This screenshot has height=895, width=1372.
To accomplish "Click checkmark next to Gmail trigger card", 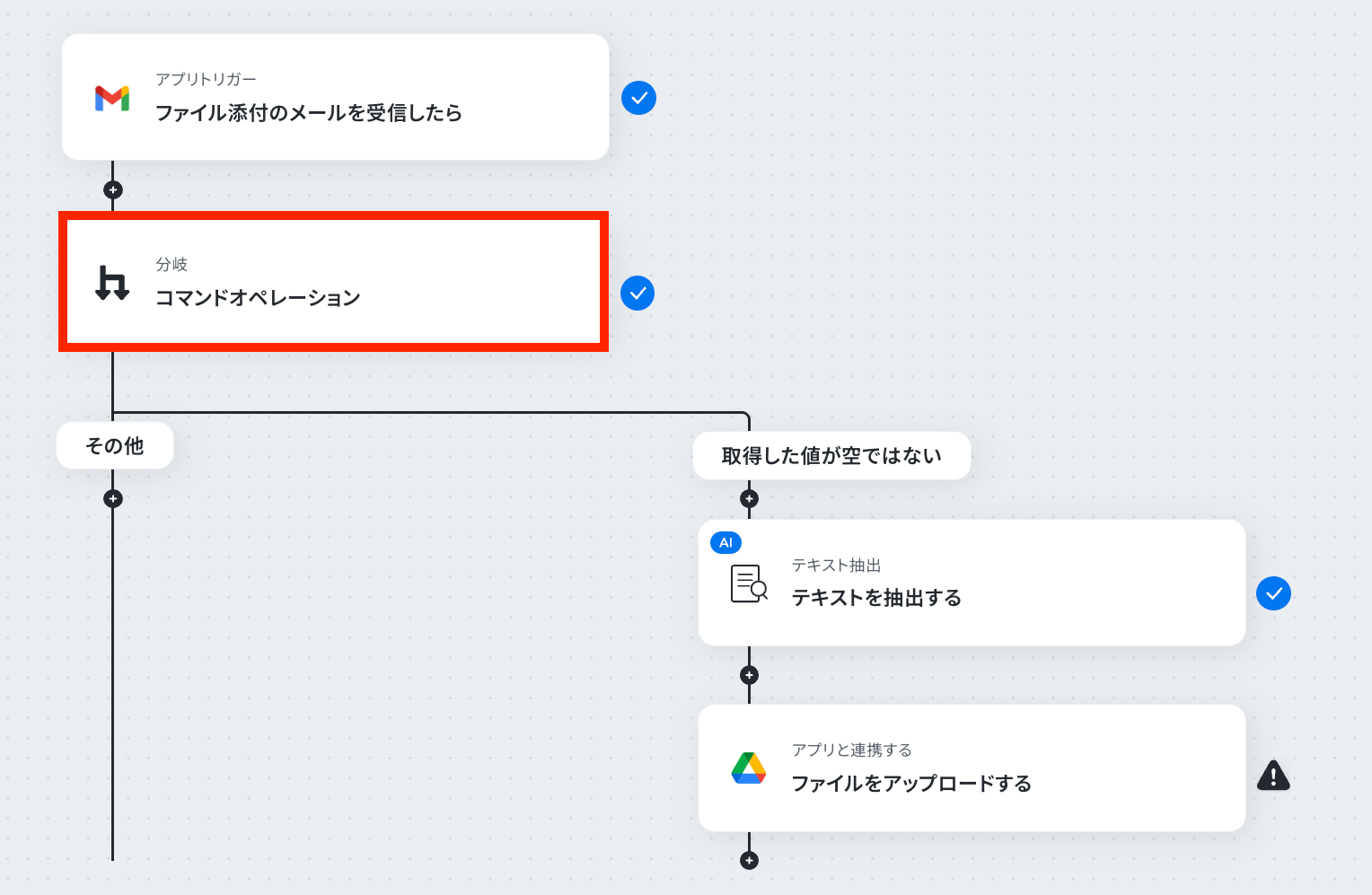I will tap(638, 98).
